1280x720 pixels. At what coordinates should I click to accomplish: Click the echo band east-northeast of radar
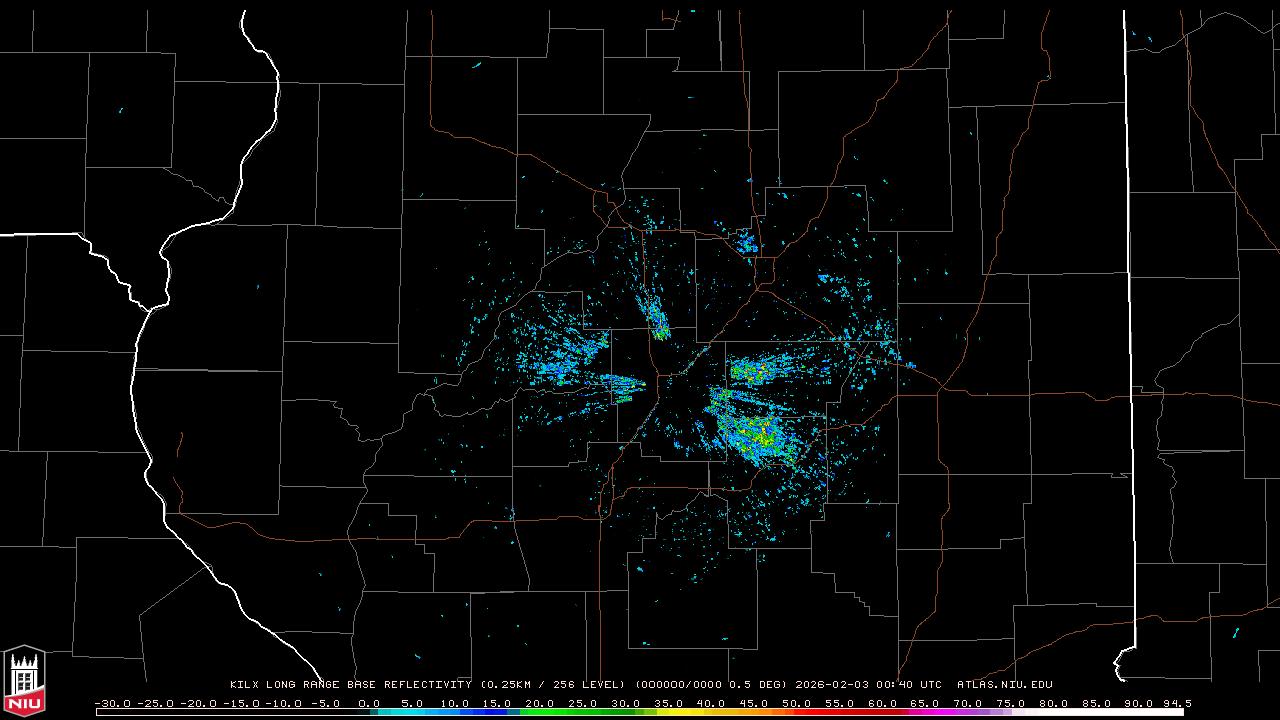coord(762,370)
